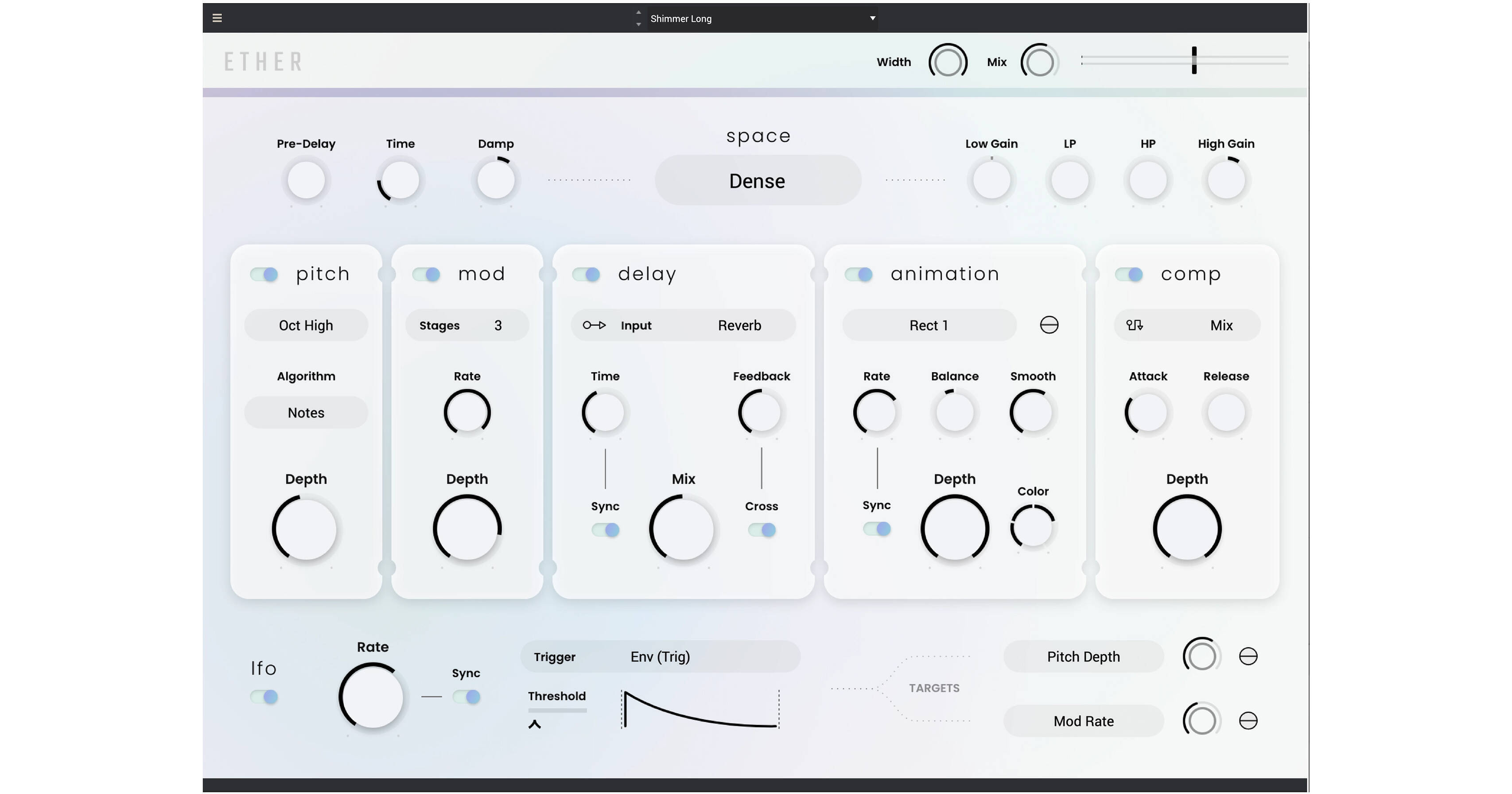The image size is (1512, 794).
Task: Click the bipolar icon next to the Mod Rate knob
Action: pos(1249,720)
